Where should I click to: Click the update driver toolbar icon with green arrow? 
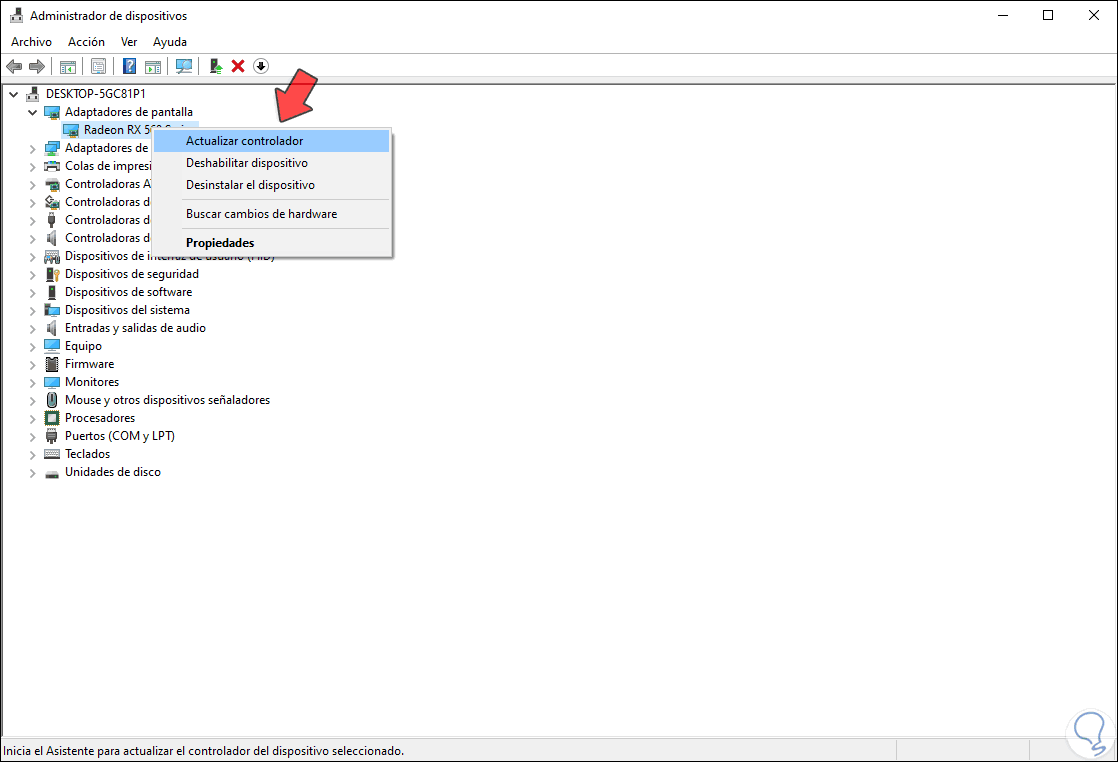[215, 66]
